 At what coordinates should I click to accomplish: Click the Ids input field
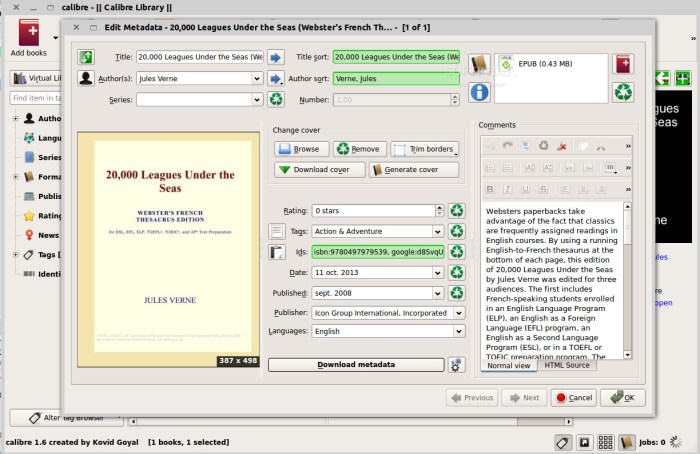point(378,252)
